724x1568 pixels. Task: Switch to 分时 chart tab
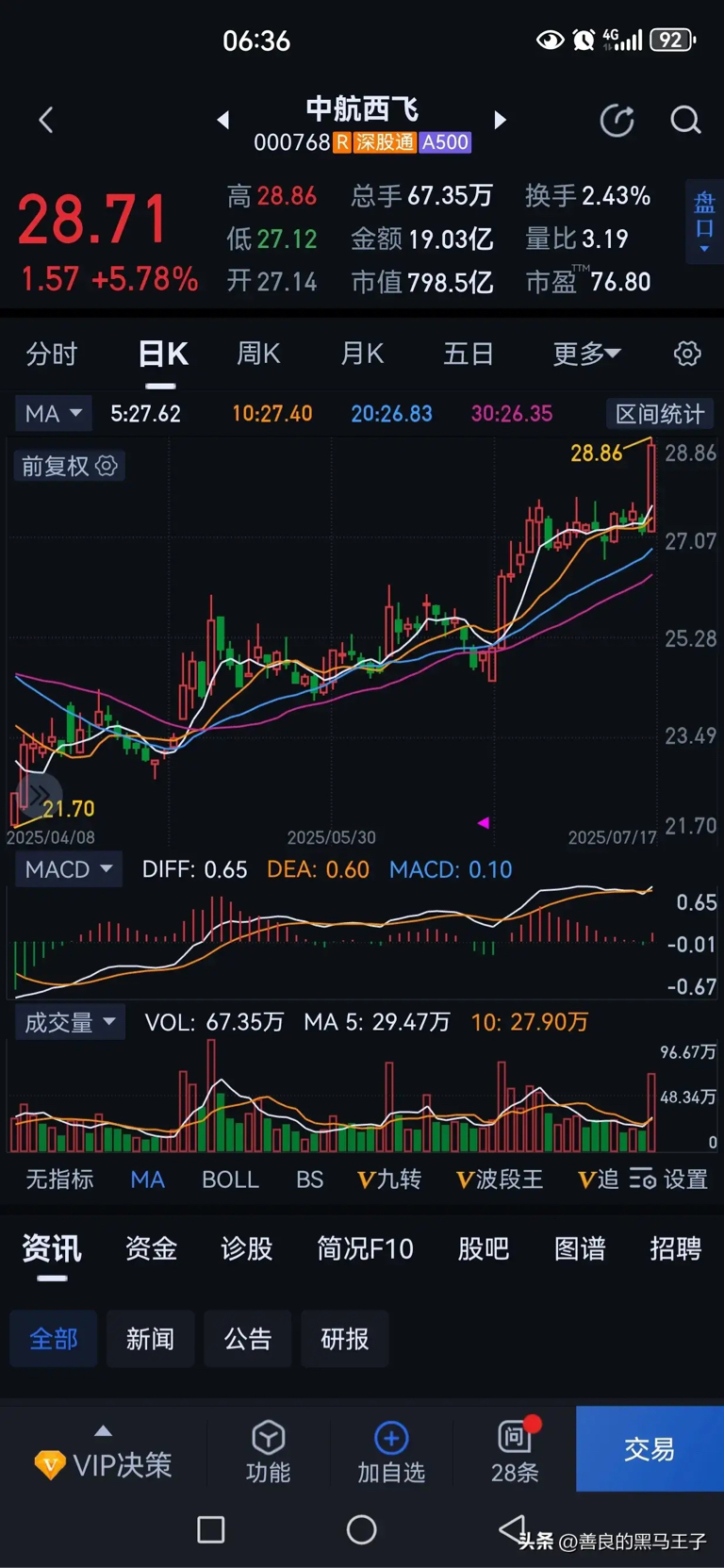coord(52,354)
